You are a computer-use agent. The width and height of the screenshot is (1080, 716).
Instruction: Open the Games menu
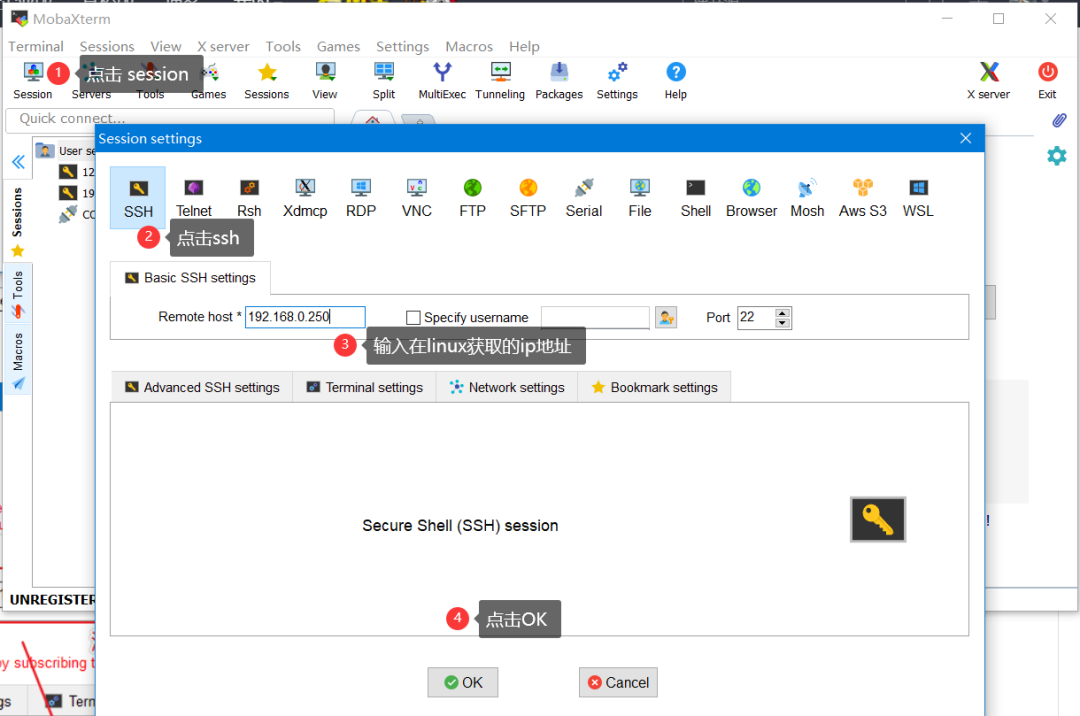(x=338, y=46)
